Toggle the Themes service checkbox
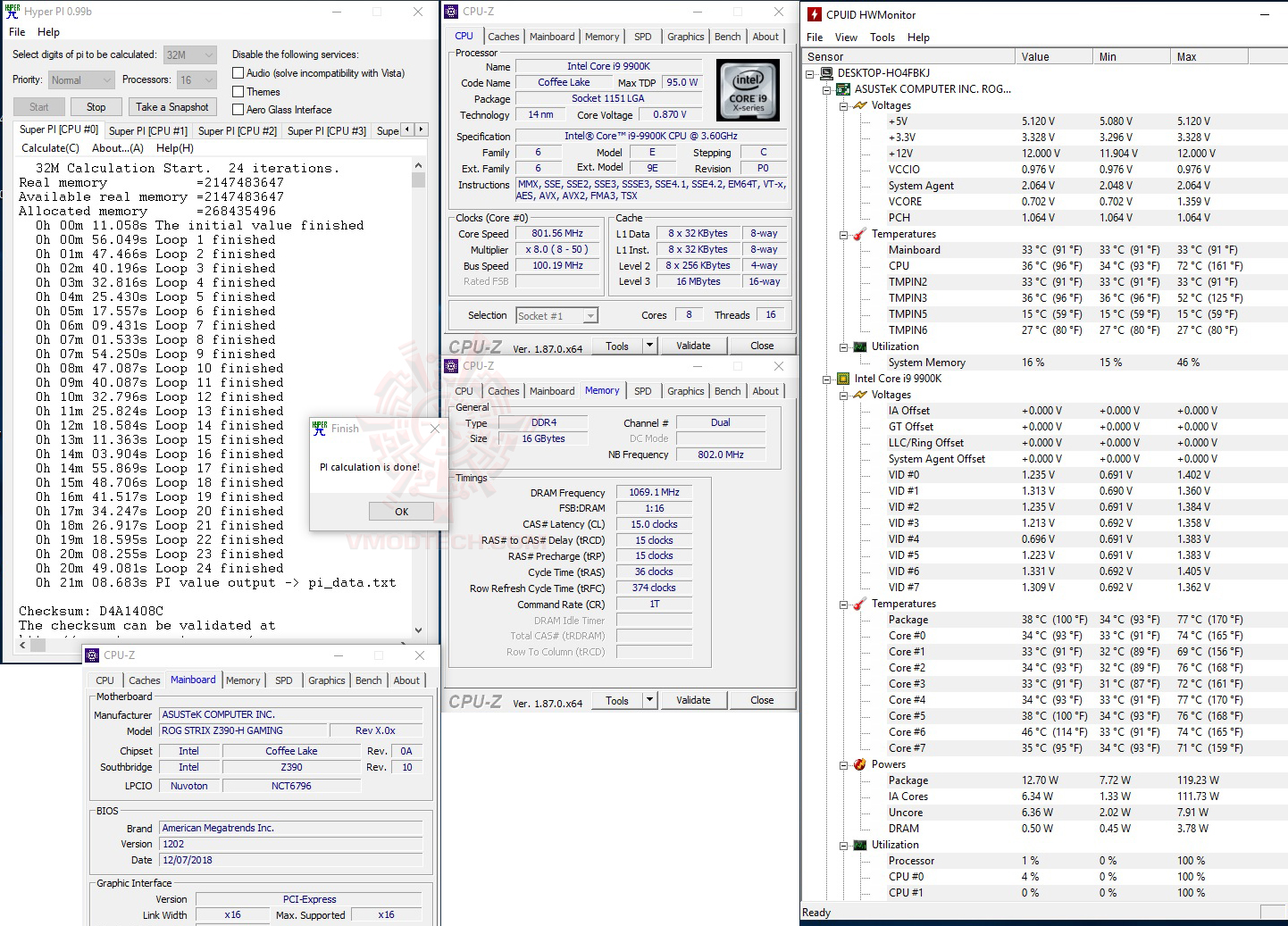 [x=238, y=92]
